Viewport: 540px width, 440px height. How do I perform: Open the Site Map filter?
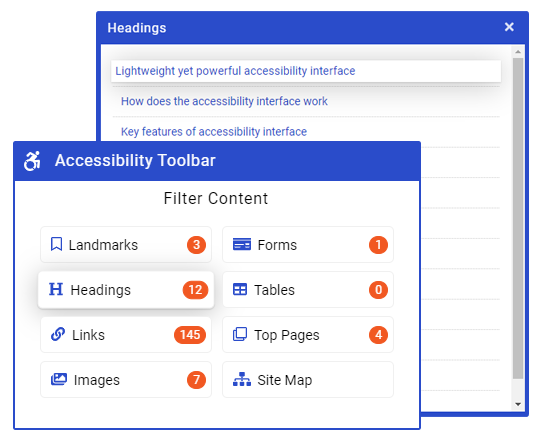coord(308,379)
